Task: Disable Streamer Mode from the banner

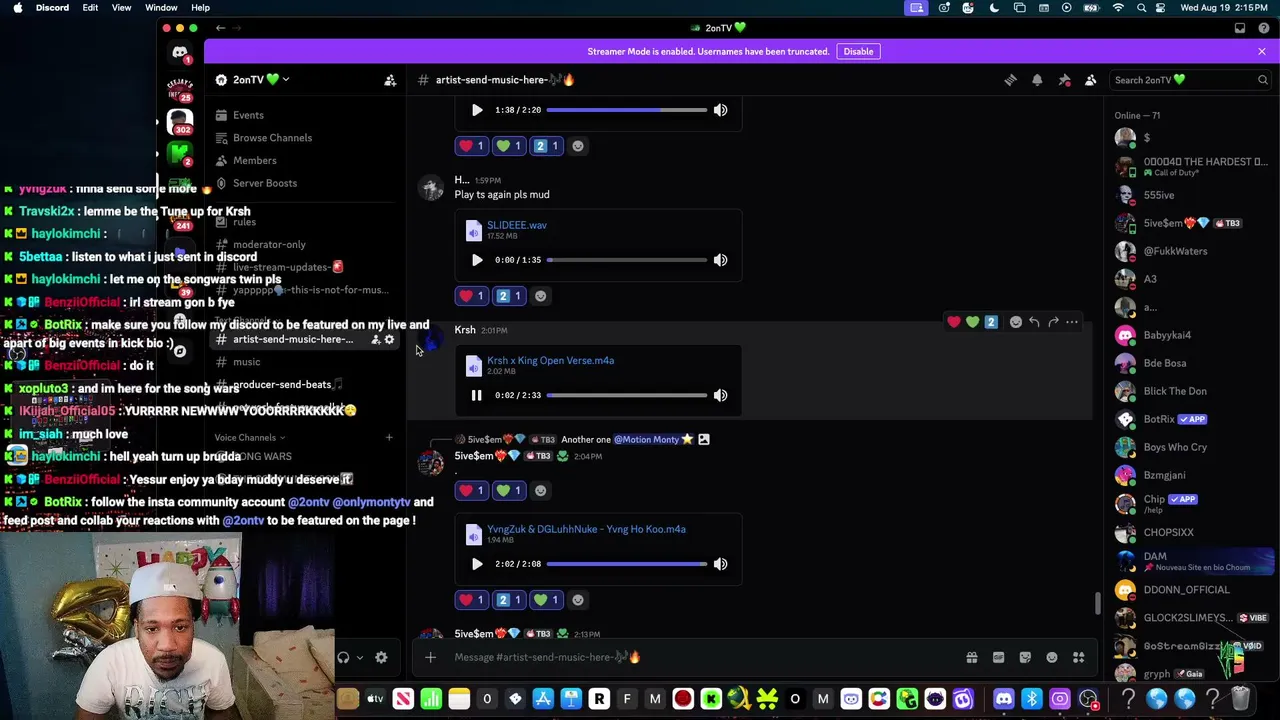Action: coord(858,51)
